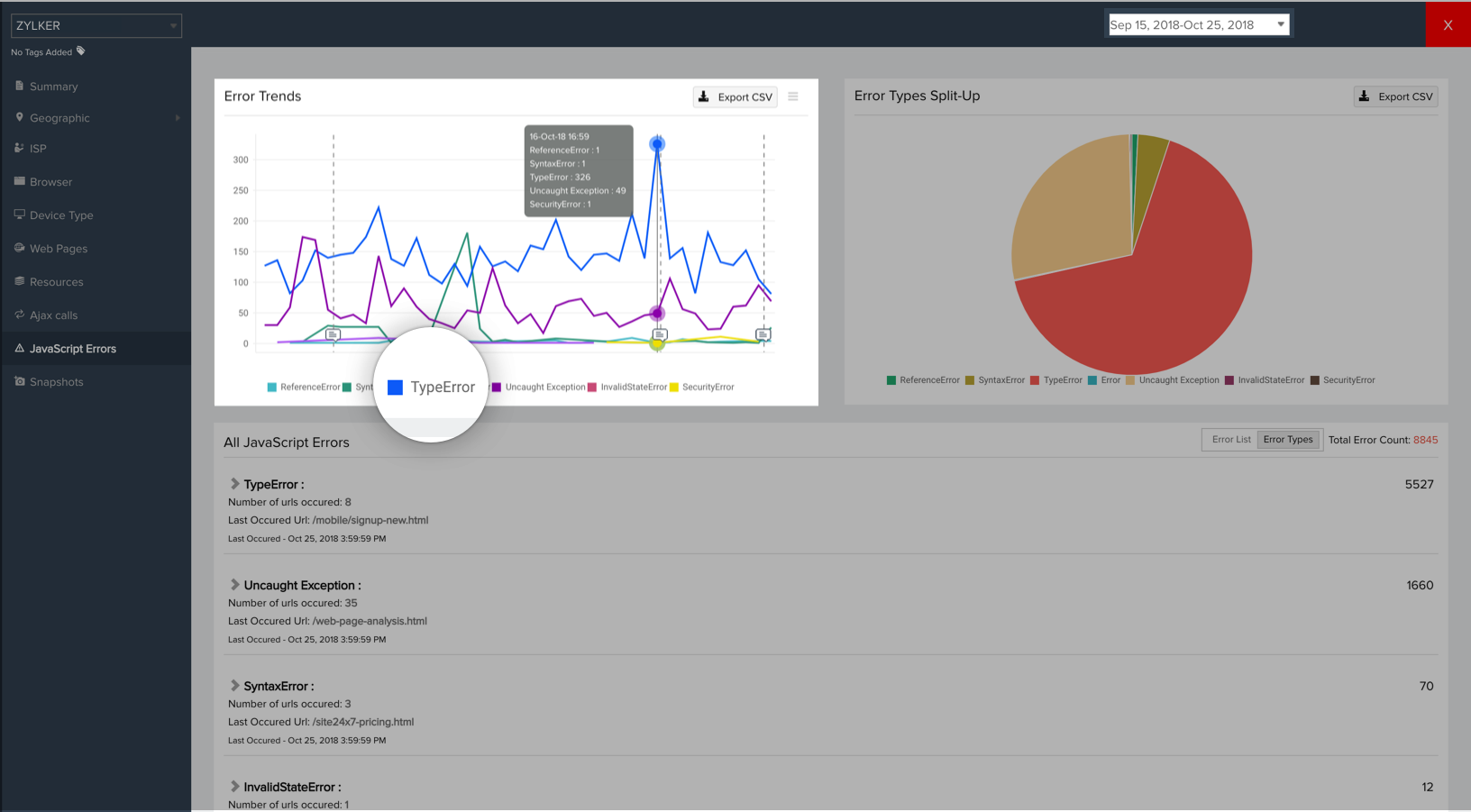This screenshot has width=1471, height=812.
Task: Toggle SecurityError in pie legend
Action: [x=1343, y=380]
